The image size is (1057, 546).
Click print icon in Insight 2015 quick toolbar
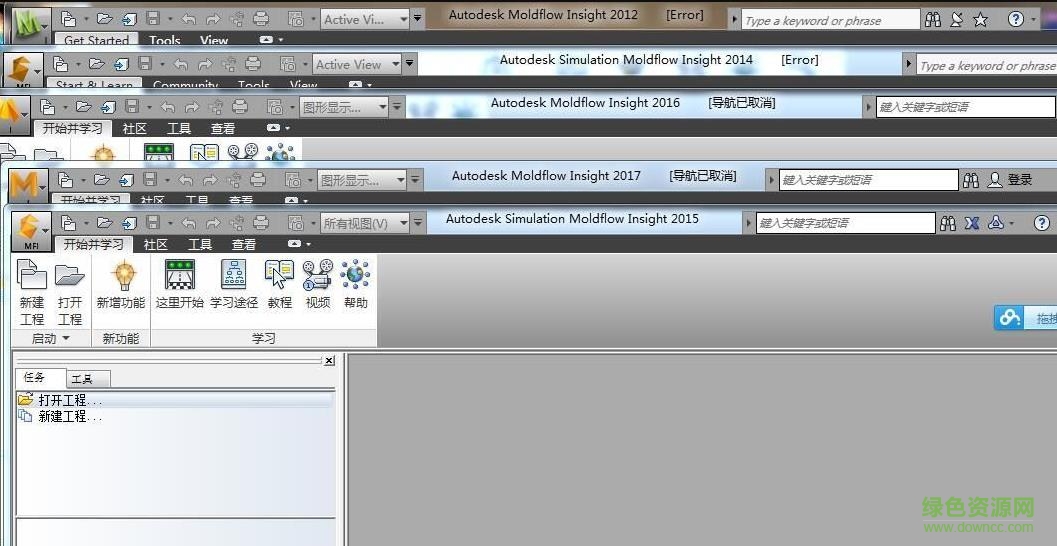tap(261, 222)
